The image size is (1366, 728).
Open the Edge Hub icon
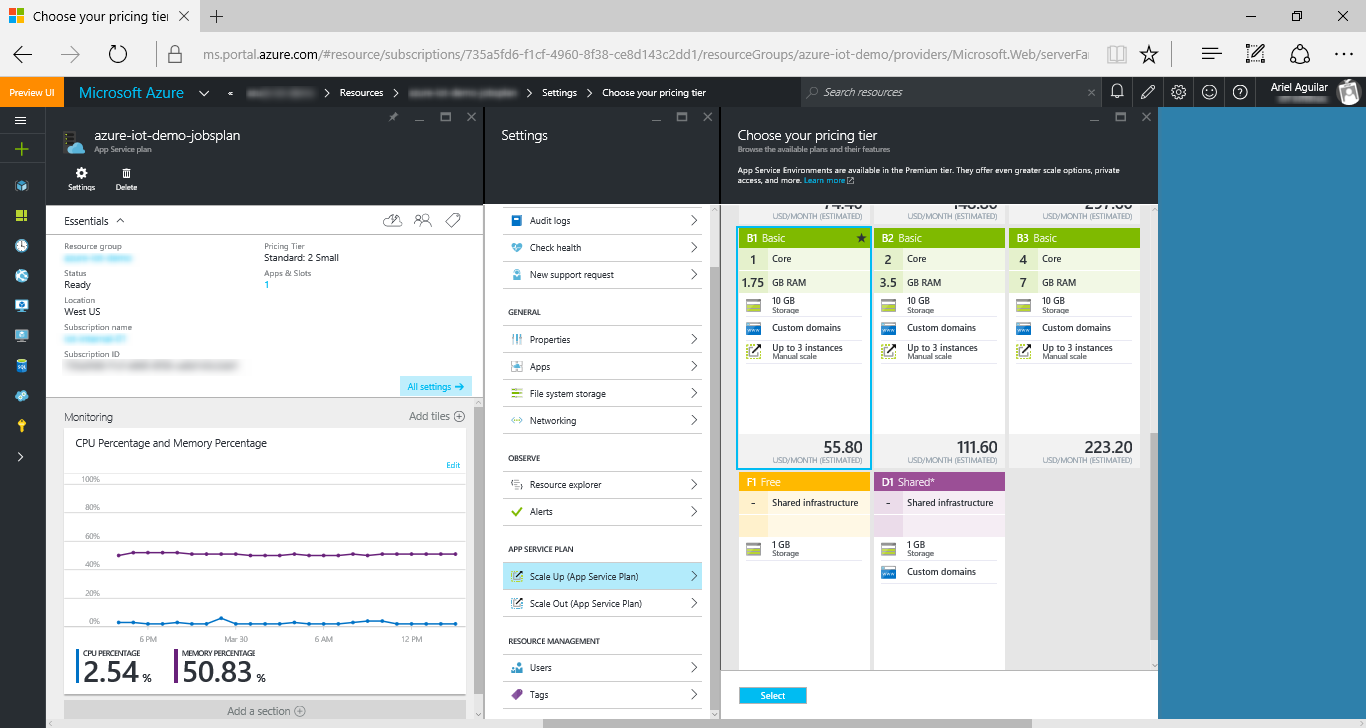coord(1211,54)
